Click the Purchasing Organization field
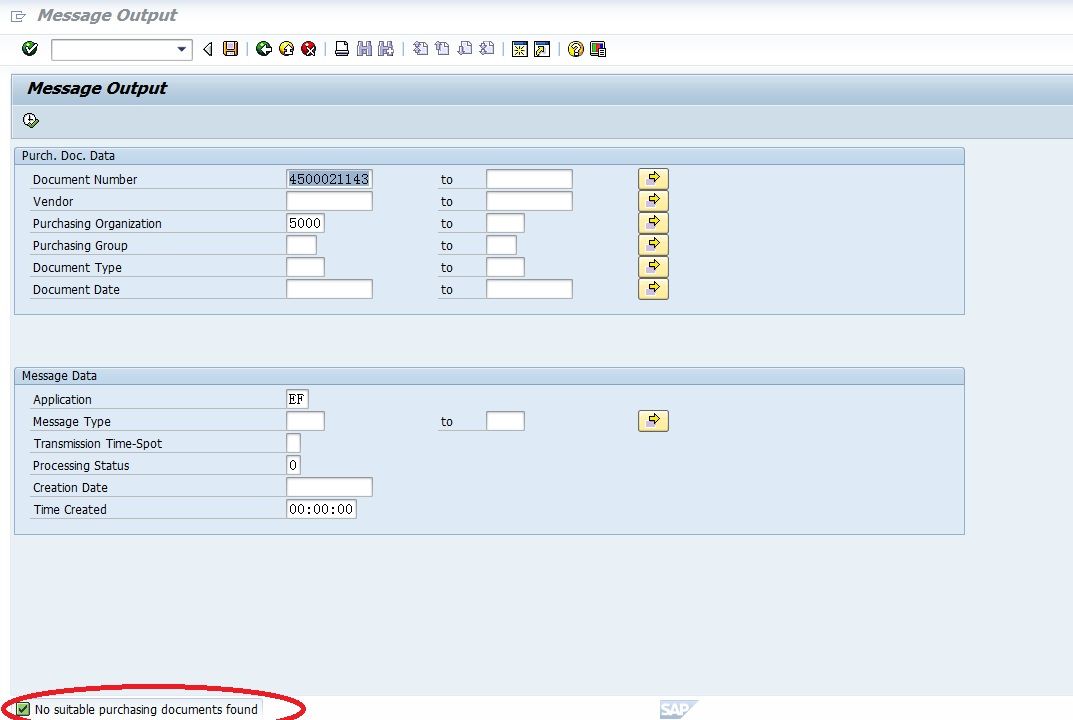This screenshot has height=720, width=1073. coord(305,223)
